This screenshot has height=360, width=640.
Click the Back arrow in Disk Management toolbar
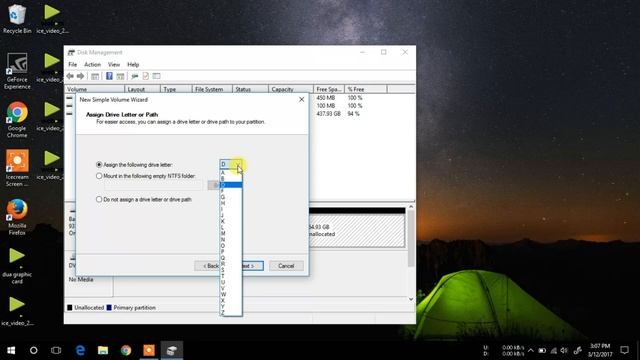point(70,76)
